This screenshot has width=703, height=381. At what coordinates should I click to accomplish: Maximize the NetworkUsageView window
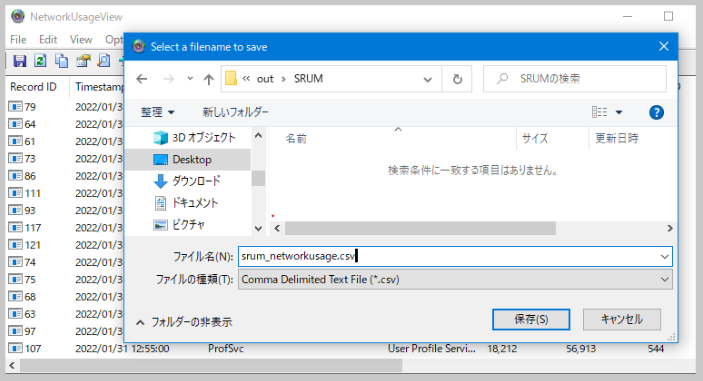pos(668,17)
